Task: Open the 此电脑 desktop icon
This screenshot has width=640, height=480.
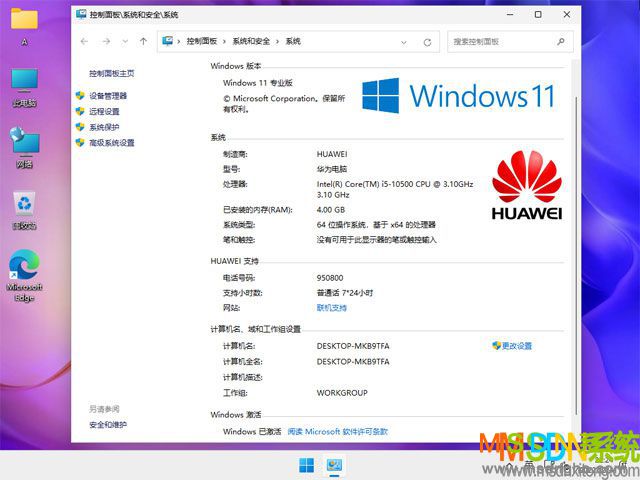Action: click(24, 88)
